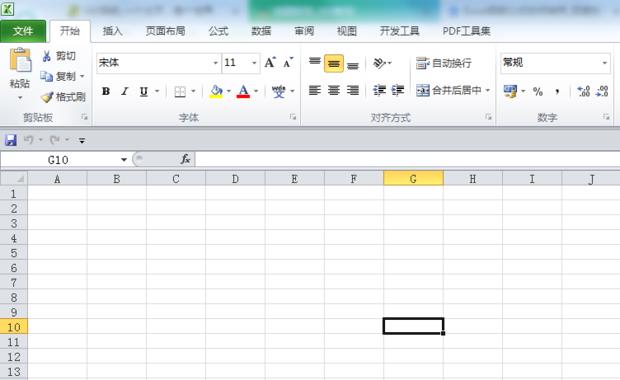Decrease cell indent

(380, 91)
